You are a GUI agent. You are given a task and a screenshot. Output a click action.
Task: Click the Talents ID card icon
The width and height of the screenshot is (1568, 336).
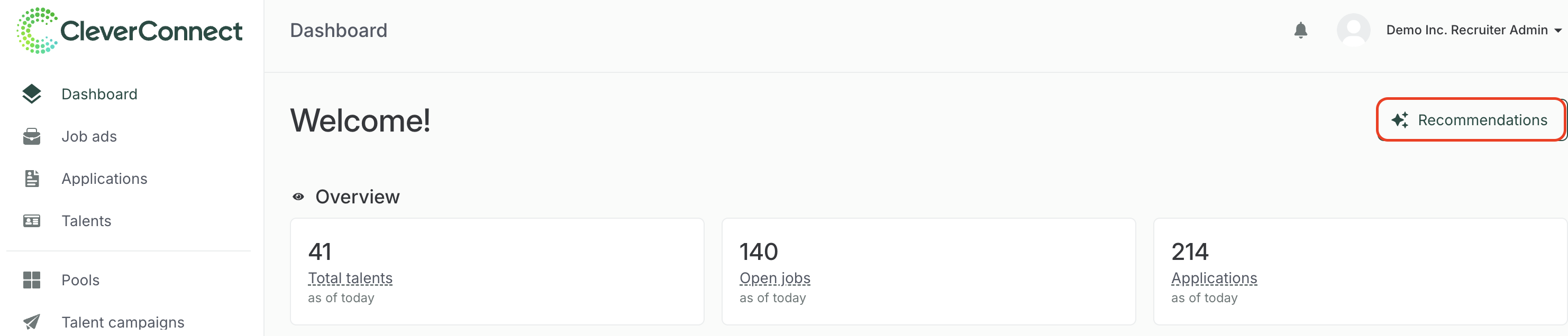[x=32, y=221]
